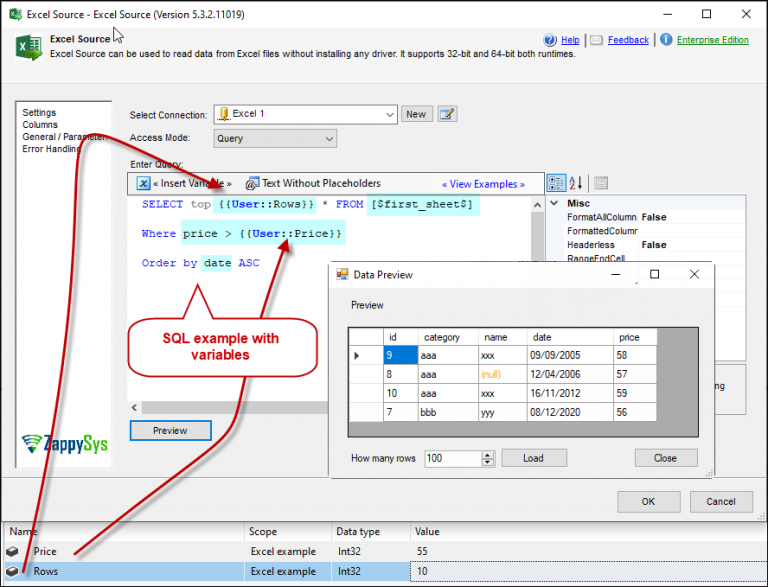Viewport: 768px width, 587px height.
Task: Click the category column header
Action: point(448,337)
